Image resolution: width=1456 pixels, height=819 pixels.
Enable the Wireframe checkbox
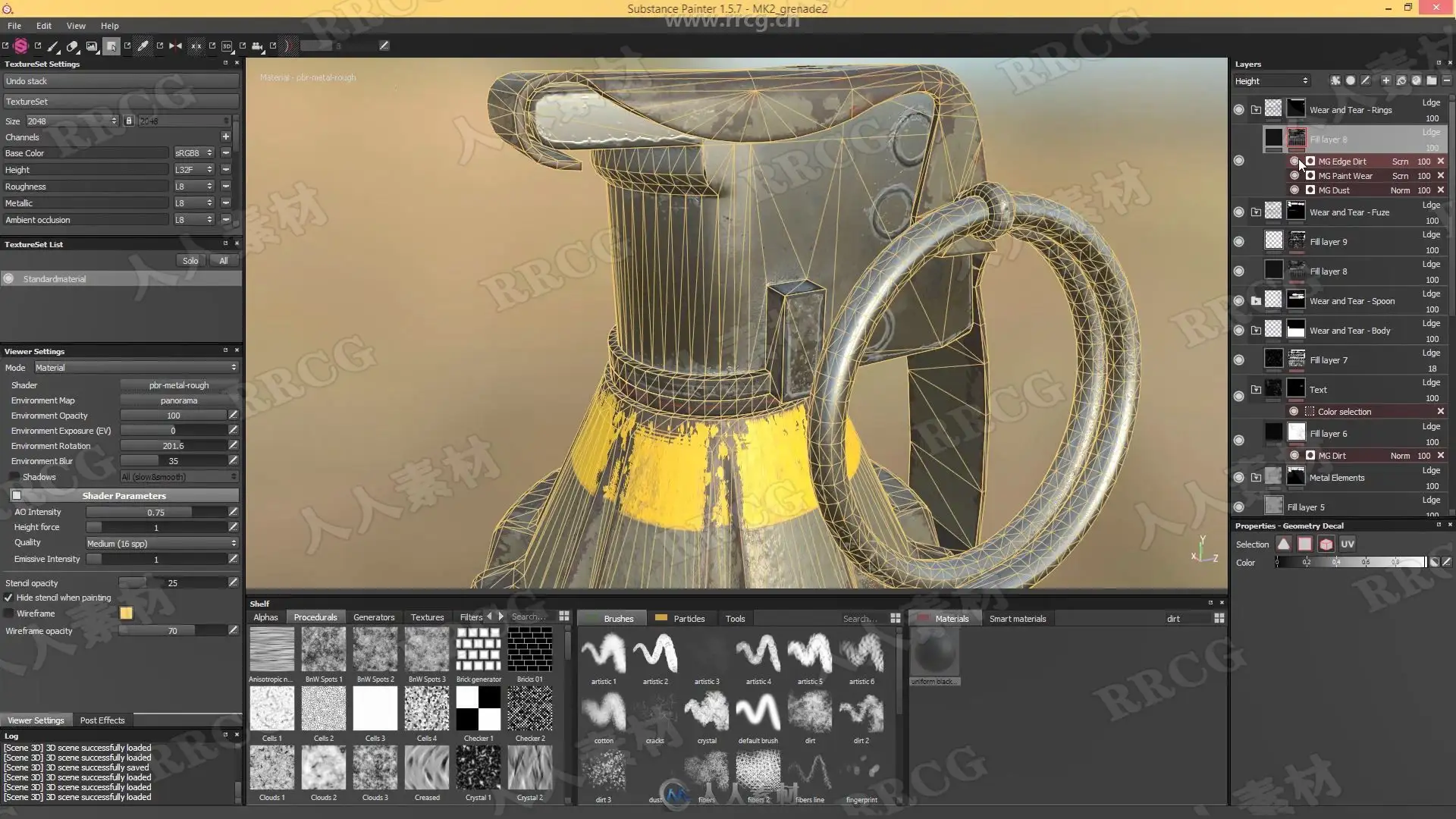pyautogui.click(x=8, y=613)
